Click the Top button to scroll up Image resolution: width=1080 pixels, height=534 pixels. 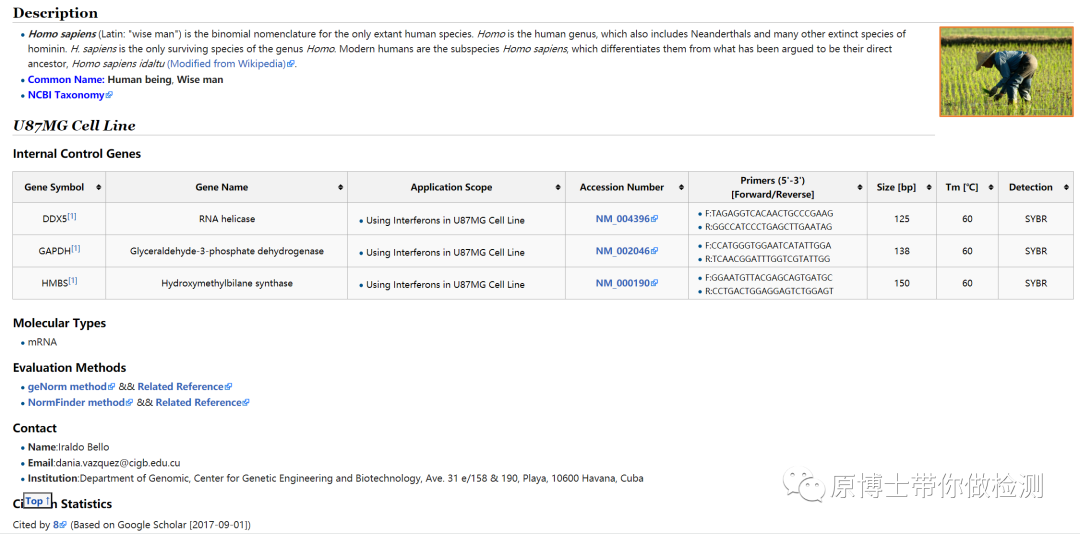[x=35, y=501]
